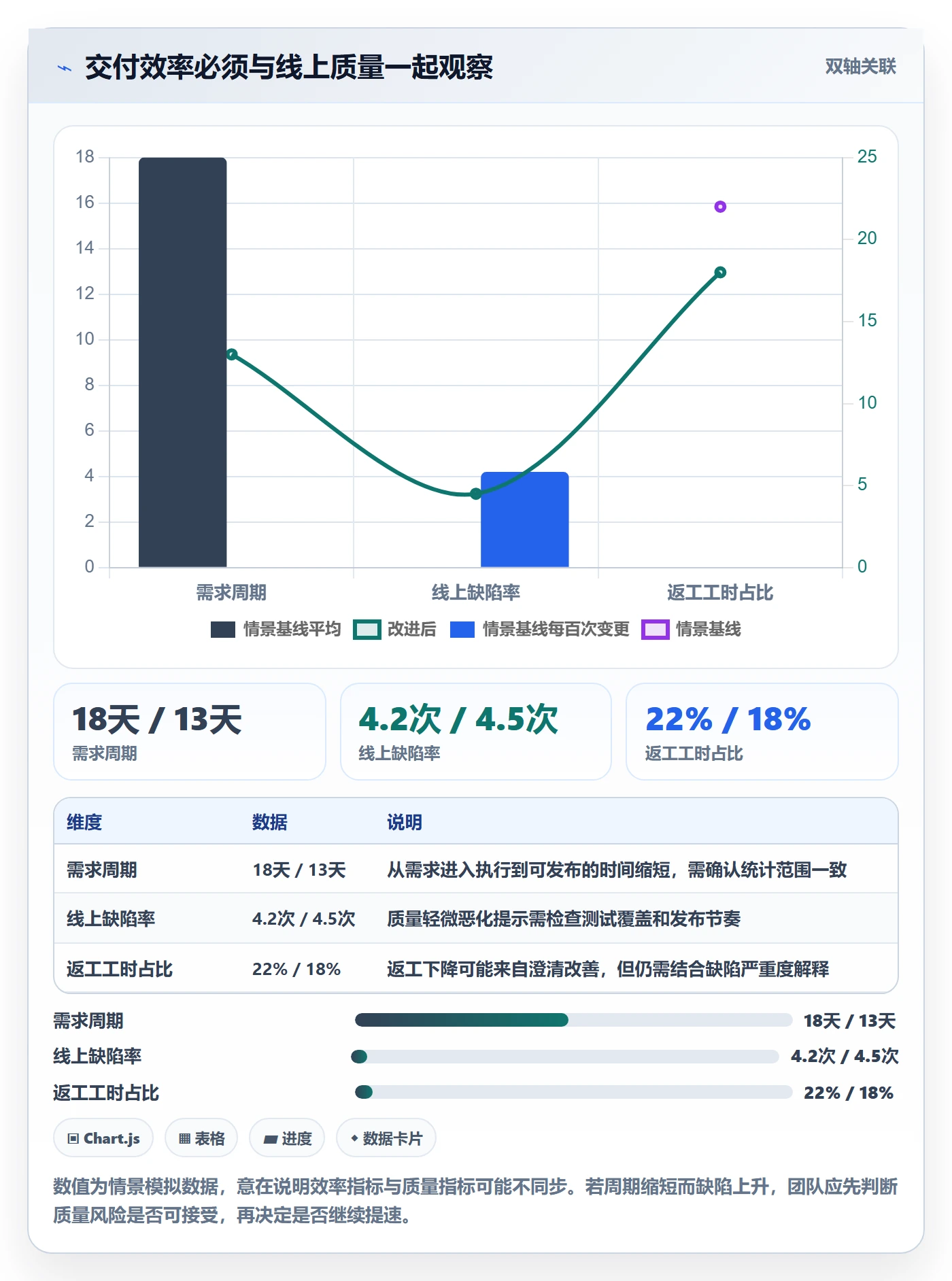Click the title 交付效率必须与线上质量一起观察
This screenshot has width=952, height=1281.
[x=289, y=67]
